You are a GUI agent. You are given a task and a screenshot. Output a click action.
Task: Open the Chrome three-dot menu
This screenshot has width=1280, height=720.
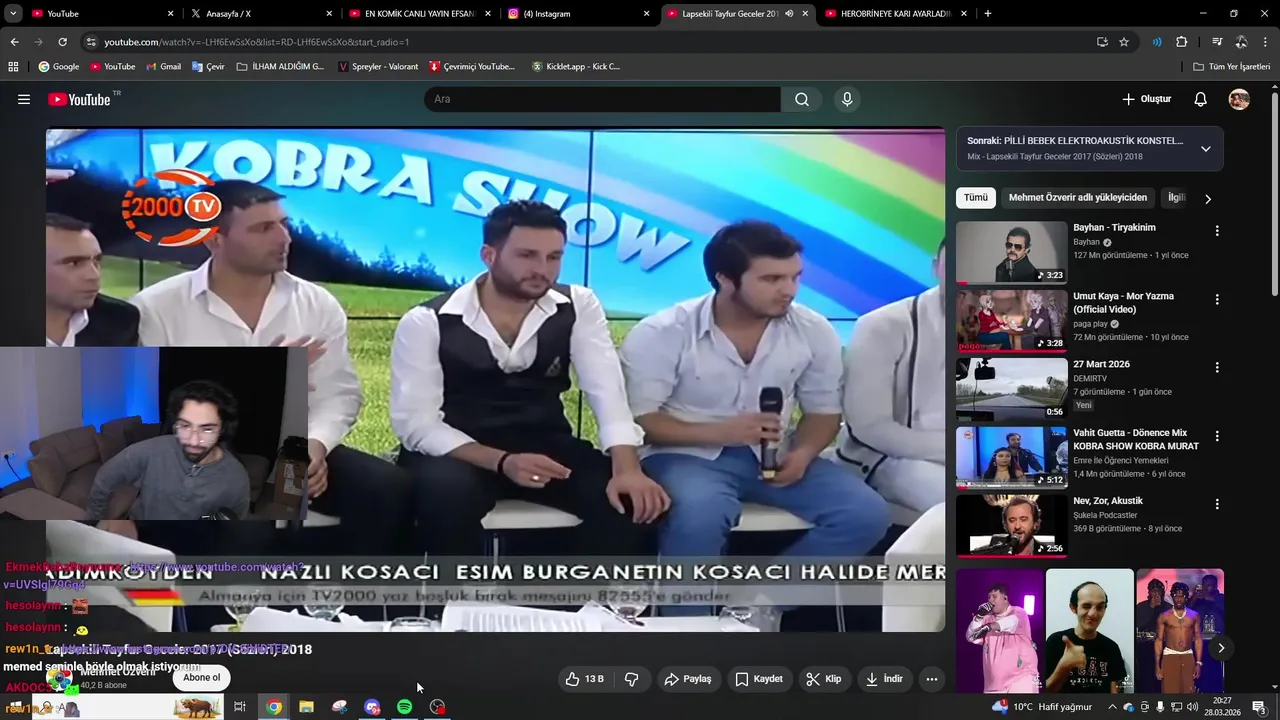click(x=1265, y=42)
